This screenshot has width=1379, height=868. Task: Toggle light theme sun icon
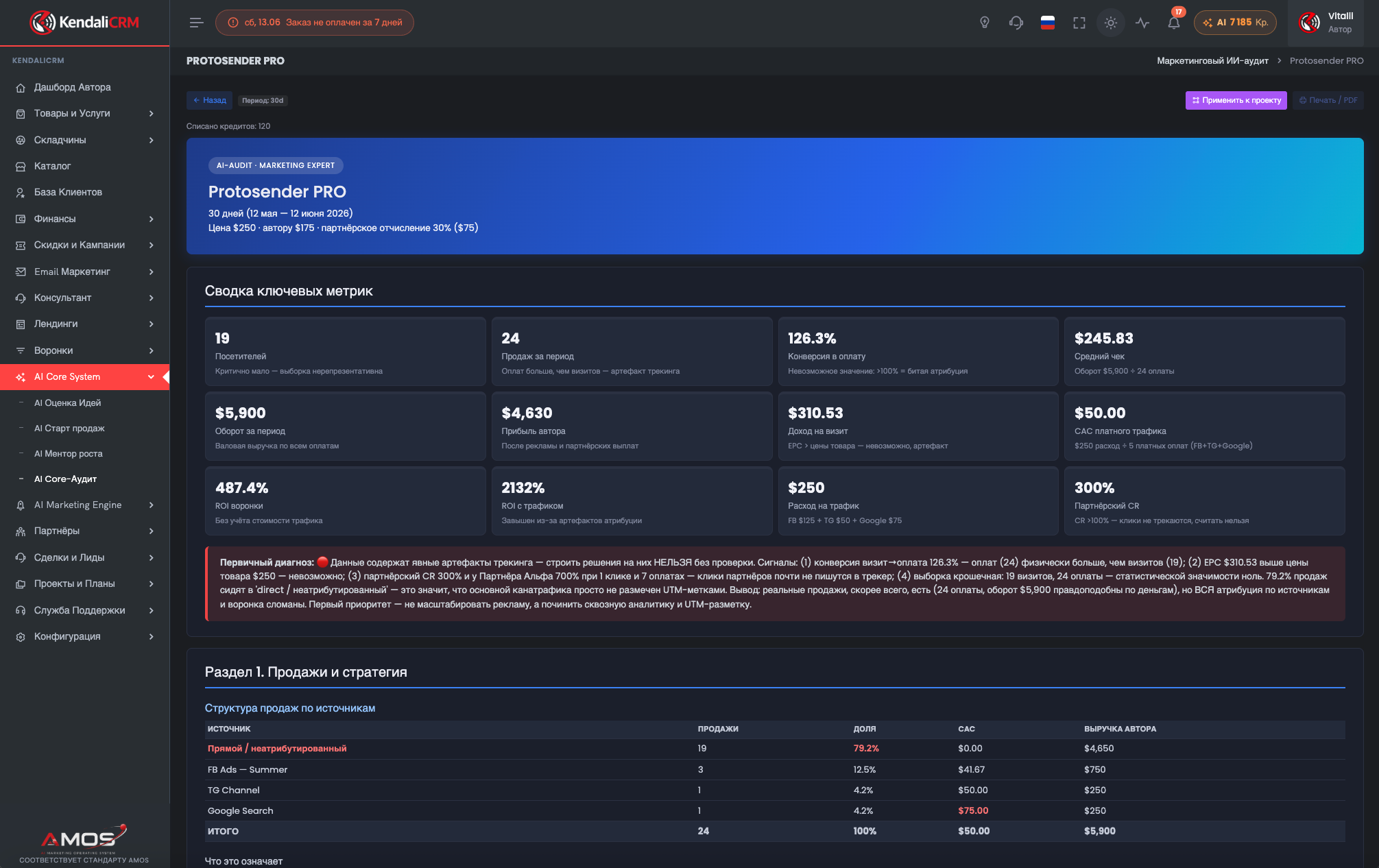[1111, 23]
